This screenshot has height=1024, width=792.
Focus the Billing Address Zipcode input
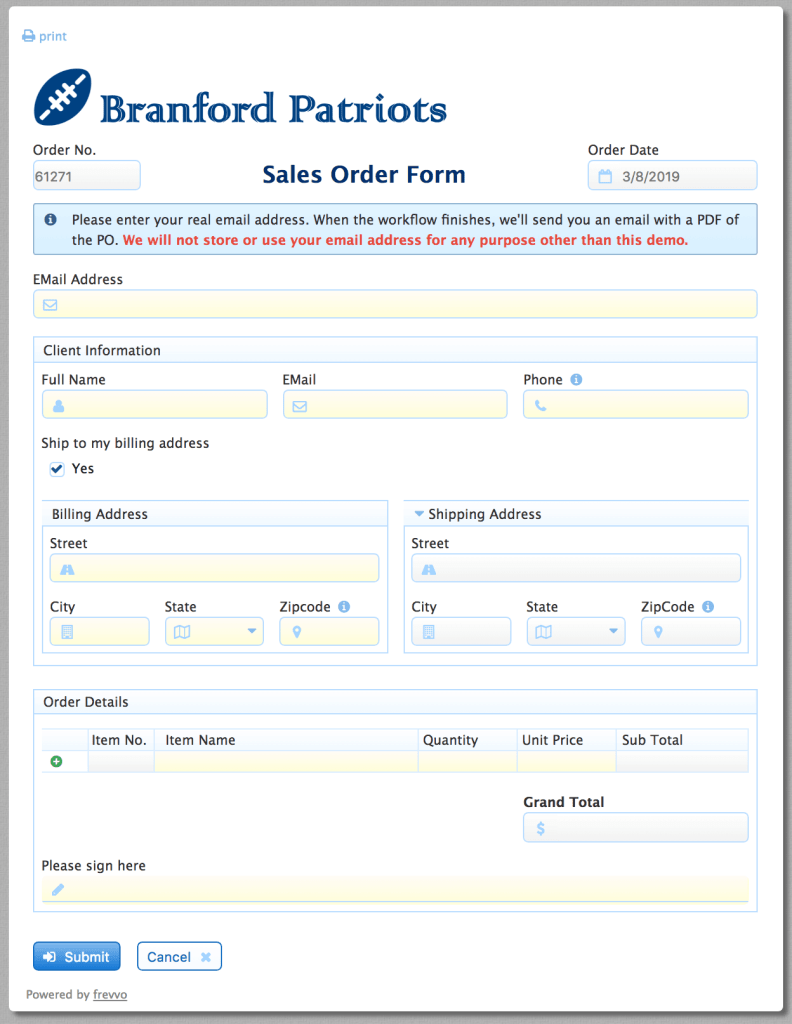click(329, 632)
